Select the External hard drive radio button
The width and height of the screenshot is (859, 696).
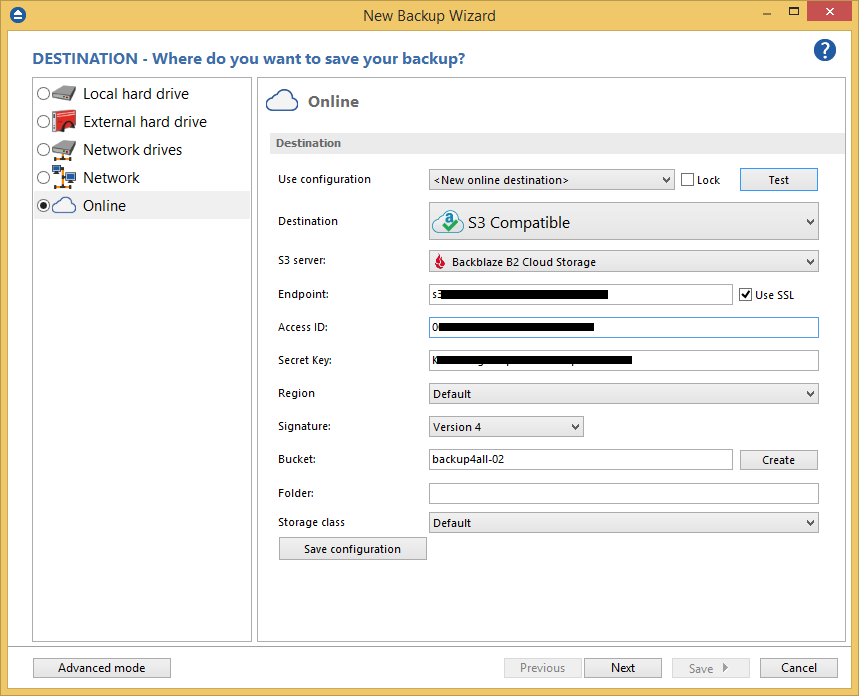tap(43, 122)
